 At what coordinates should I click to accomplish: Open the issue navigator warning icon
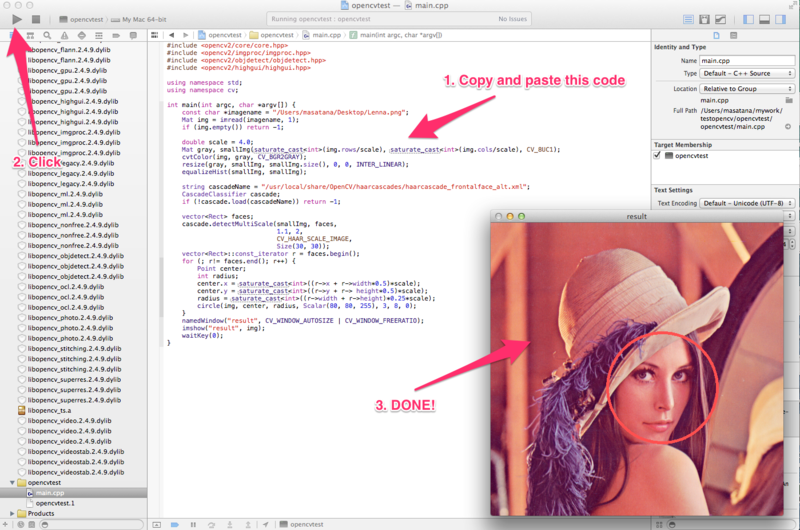[64, 35]
